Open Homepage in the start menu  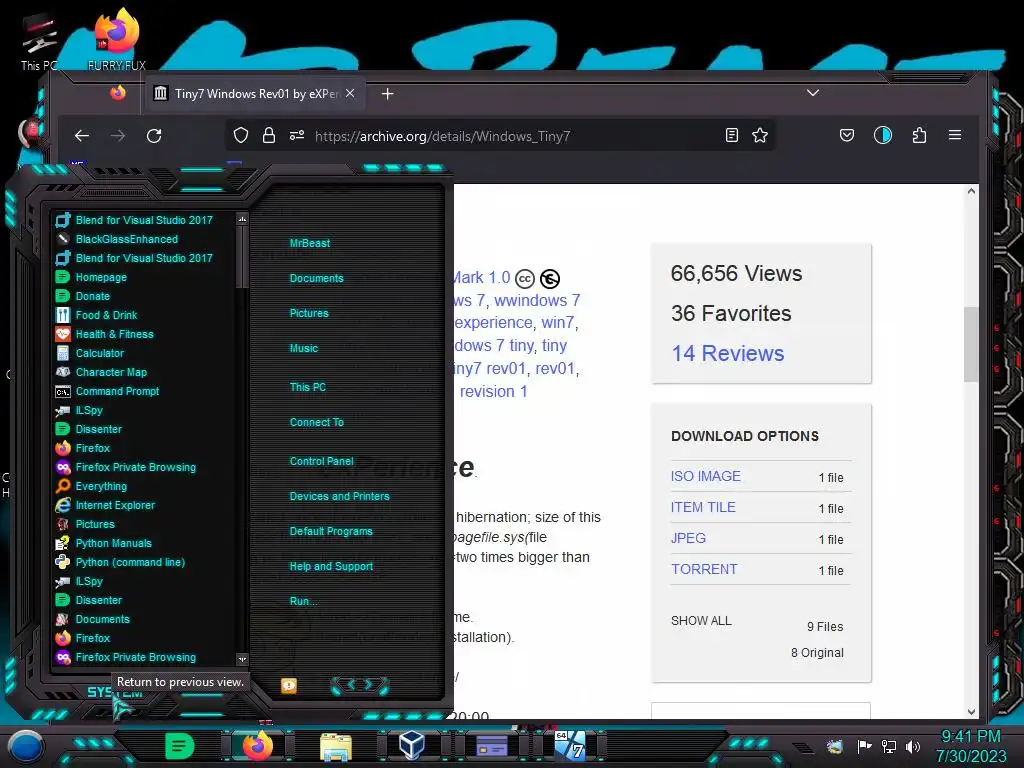[101, 277]
